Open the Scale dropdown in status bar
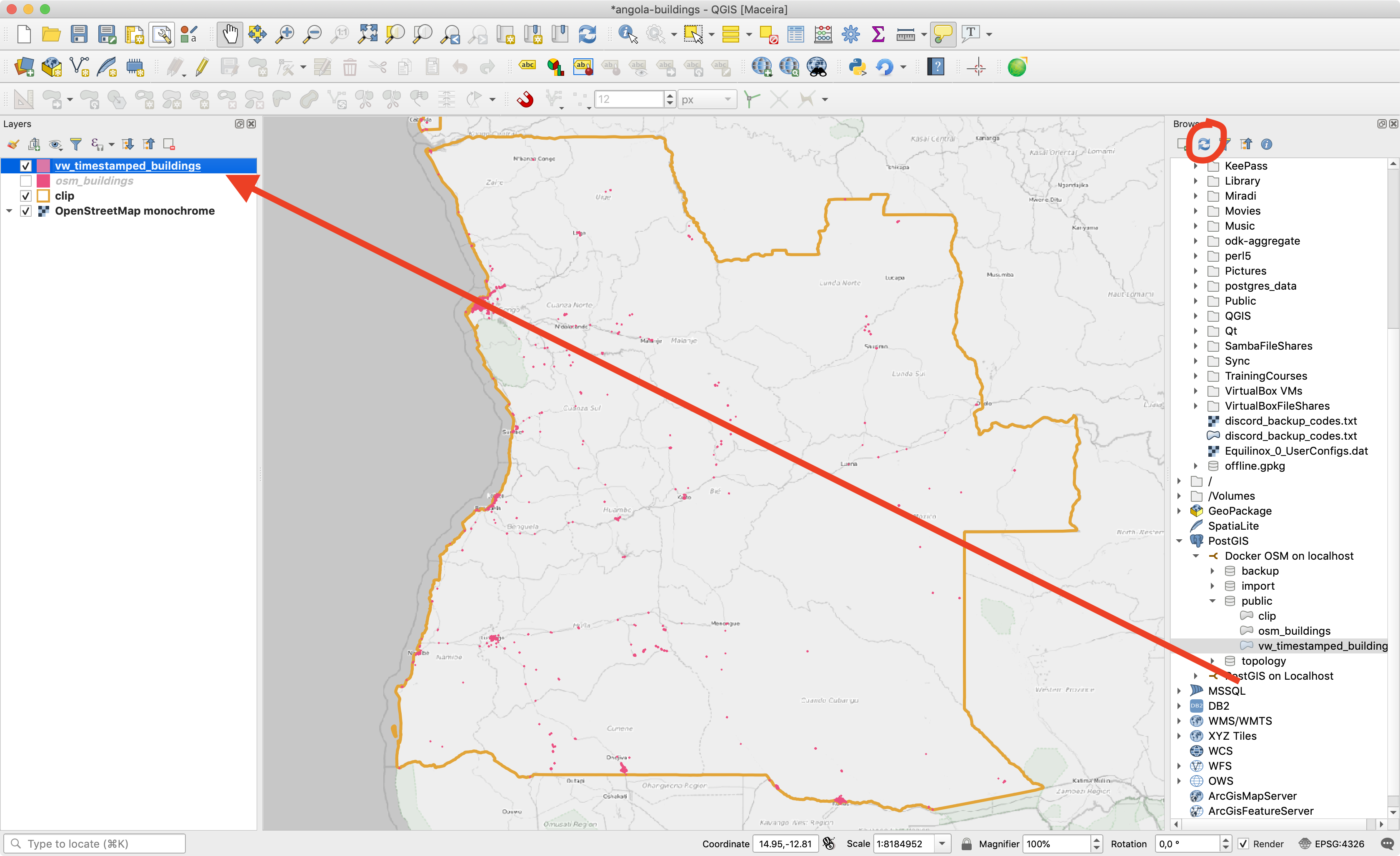 (942, 843)
